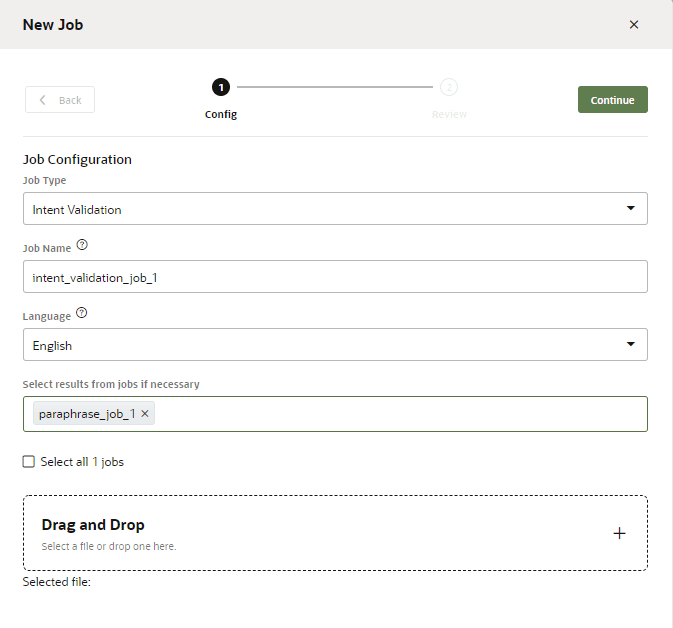Click the Config step label
The width and height of the screenshot is (673, 628).
point(221,114)
